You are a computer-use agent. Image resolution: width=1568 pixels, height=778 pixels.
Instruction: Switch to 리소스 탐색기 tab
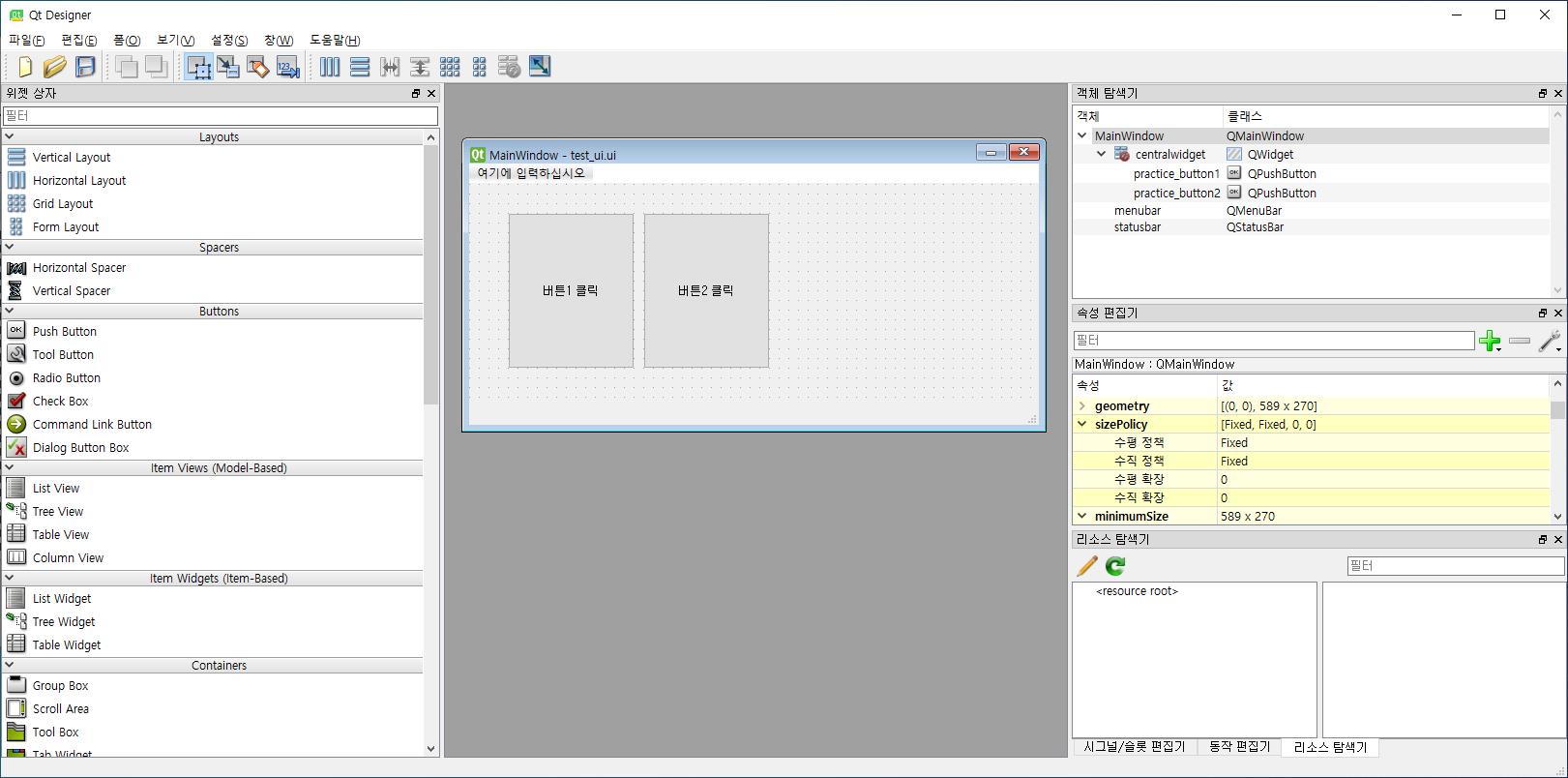[x=1330, y=747]
